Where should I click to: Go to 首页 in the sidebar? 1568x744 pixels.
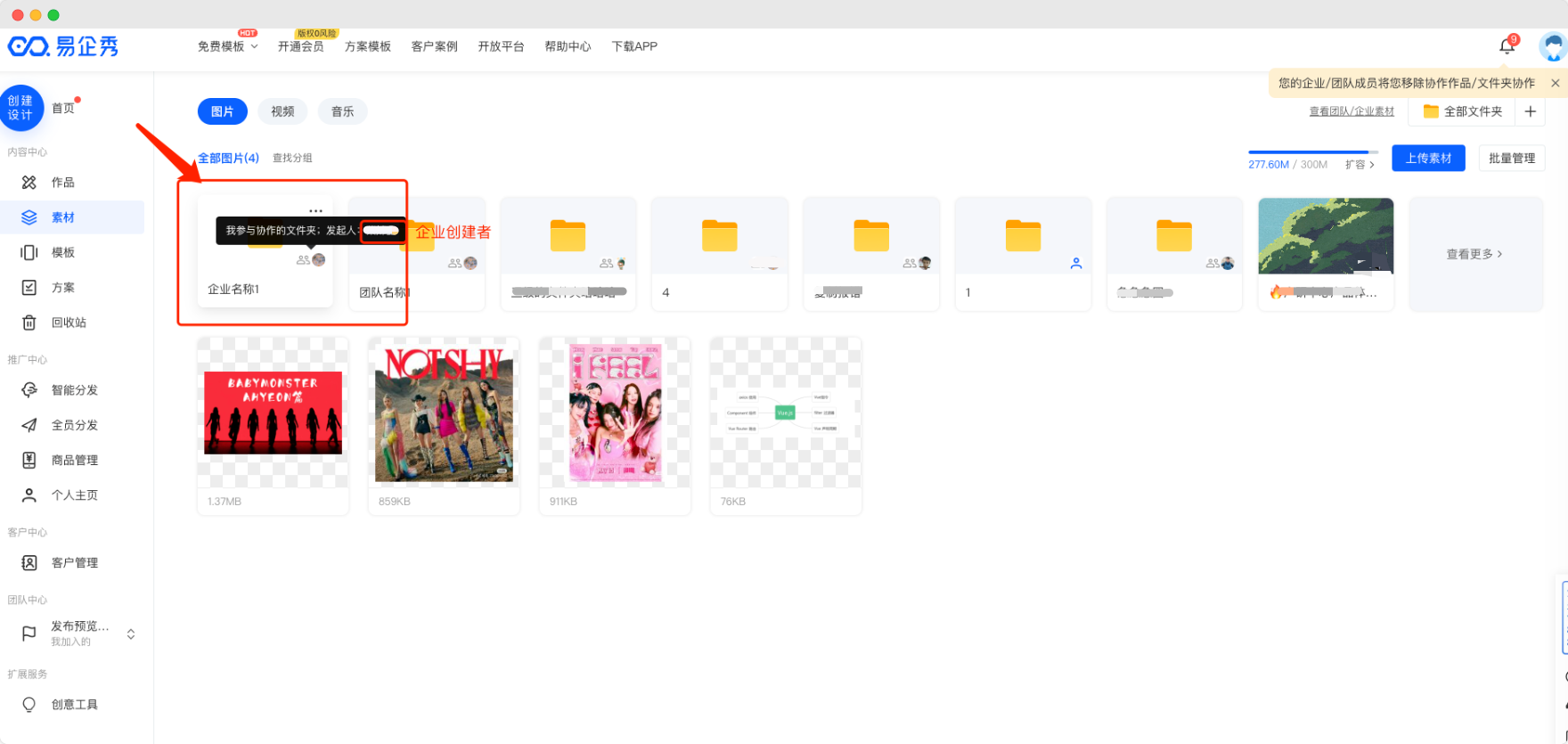(63, 108)
